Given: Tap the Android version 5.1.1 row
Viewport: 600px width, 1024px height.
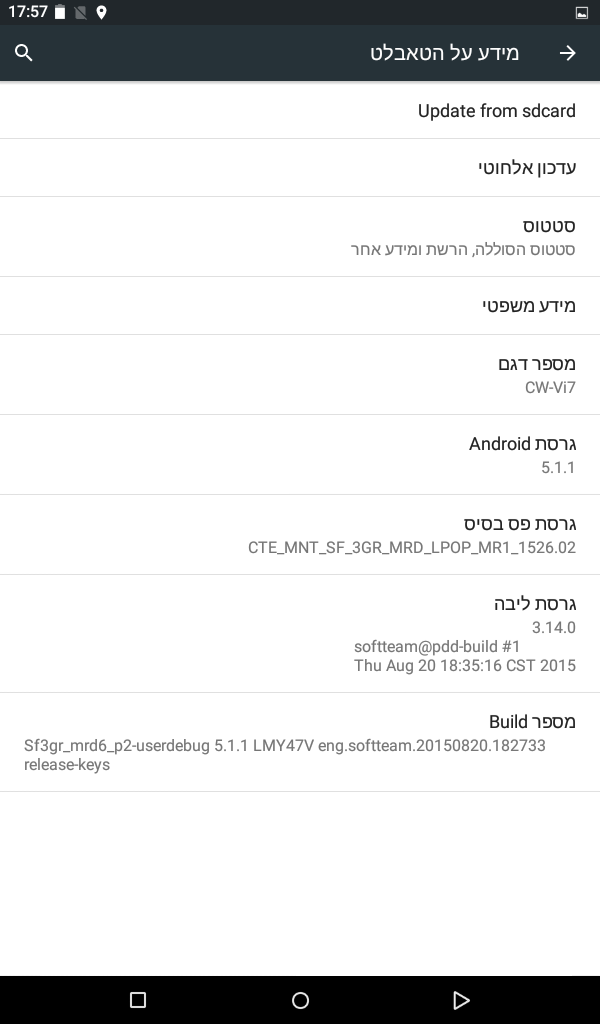Looking at the screenshot, I should coord(300,454).
